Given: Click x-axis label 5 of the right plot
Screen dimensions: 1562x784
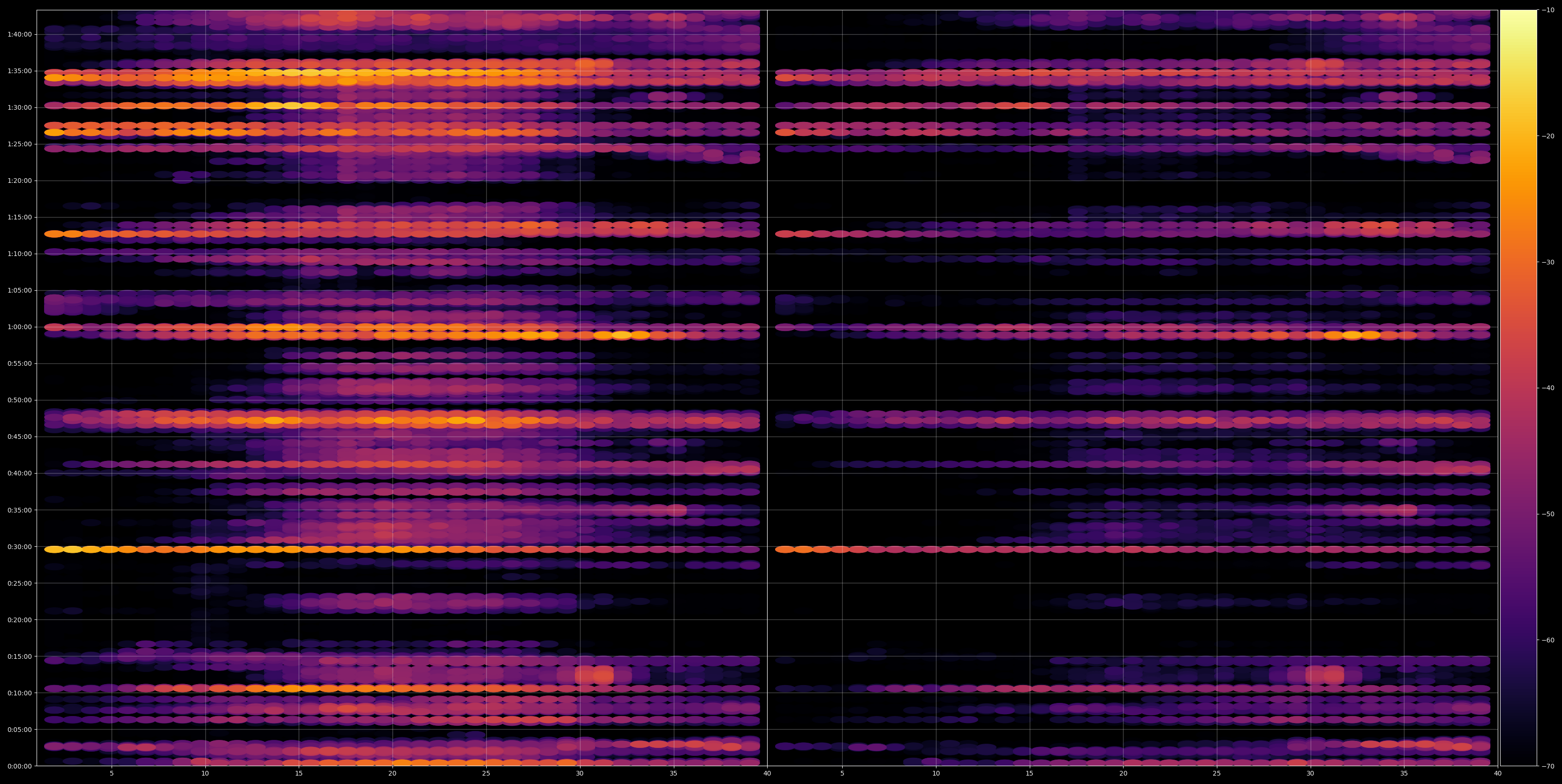Looking at the screenshot, I should 842,774.
